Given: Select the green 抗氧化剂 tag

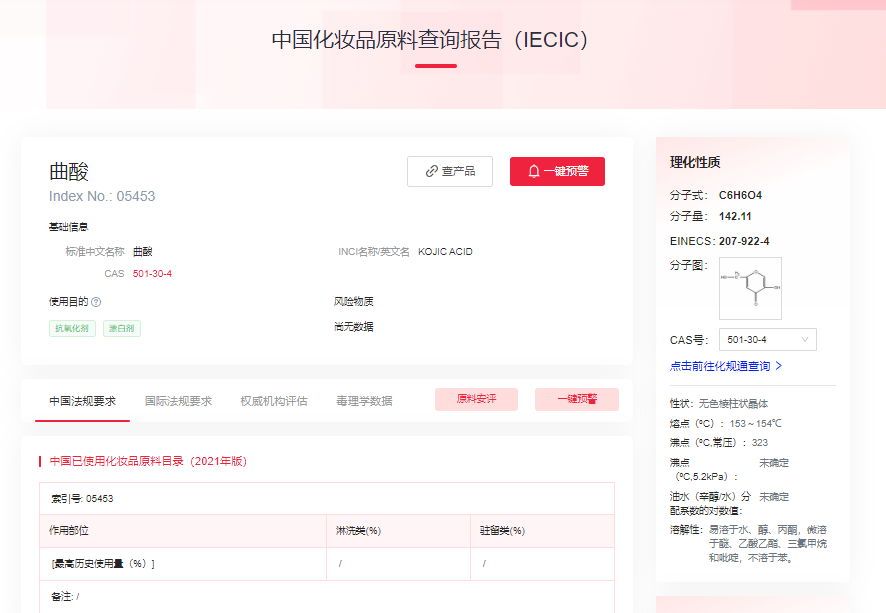Looking at the screenshot, I should tap(71, 328).
